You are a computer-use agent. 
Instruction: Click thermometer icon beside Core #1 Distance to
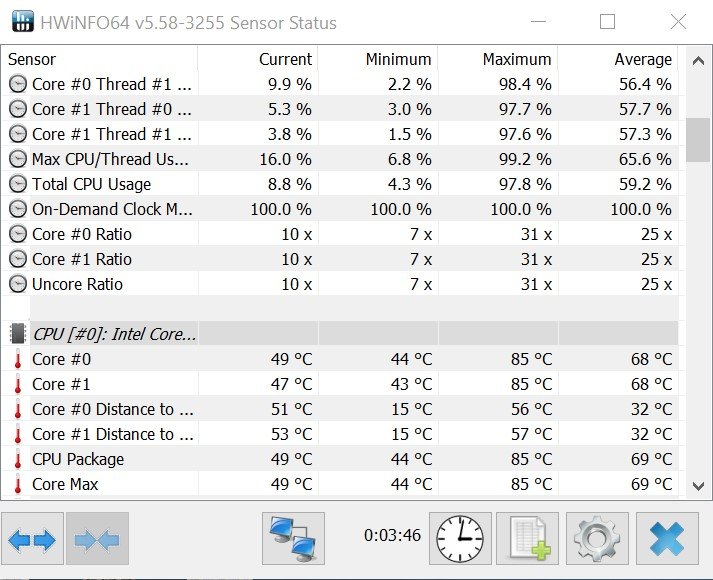coord(18,434)
